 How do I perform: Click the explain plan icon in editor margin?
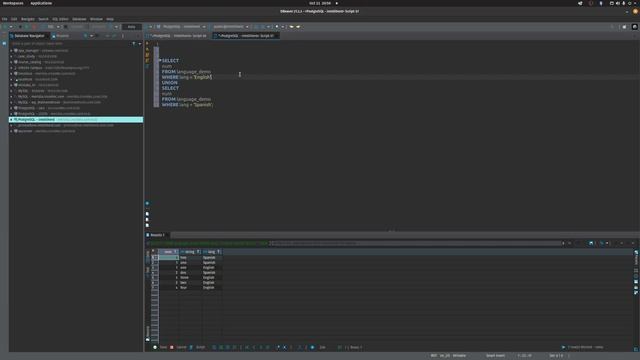[147, 66]
